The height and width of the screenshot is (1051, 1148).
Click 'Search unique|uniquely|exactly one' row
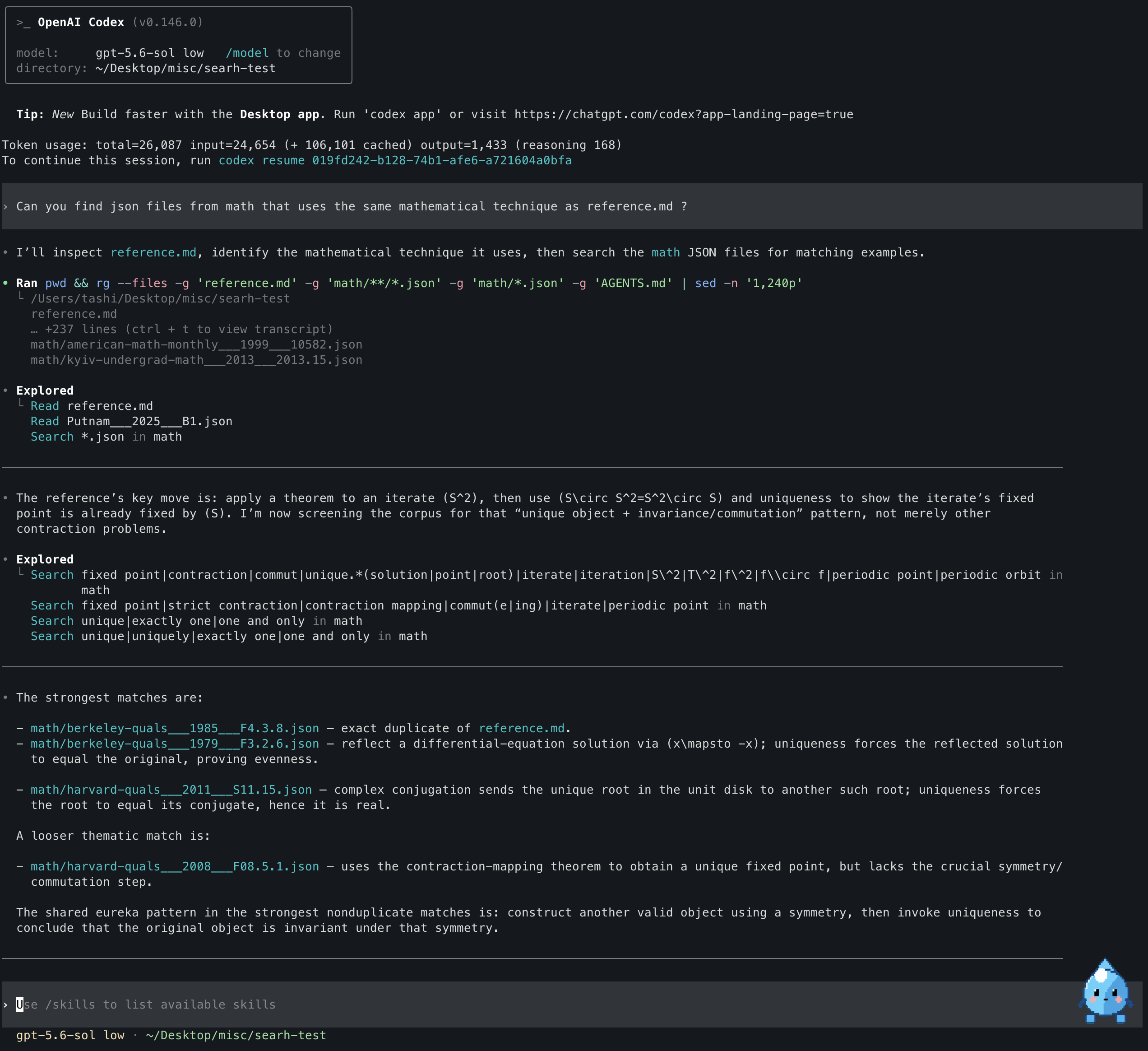[x=229, y=636]
